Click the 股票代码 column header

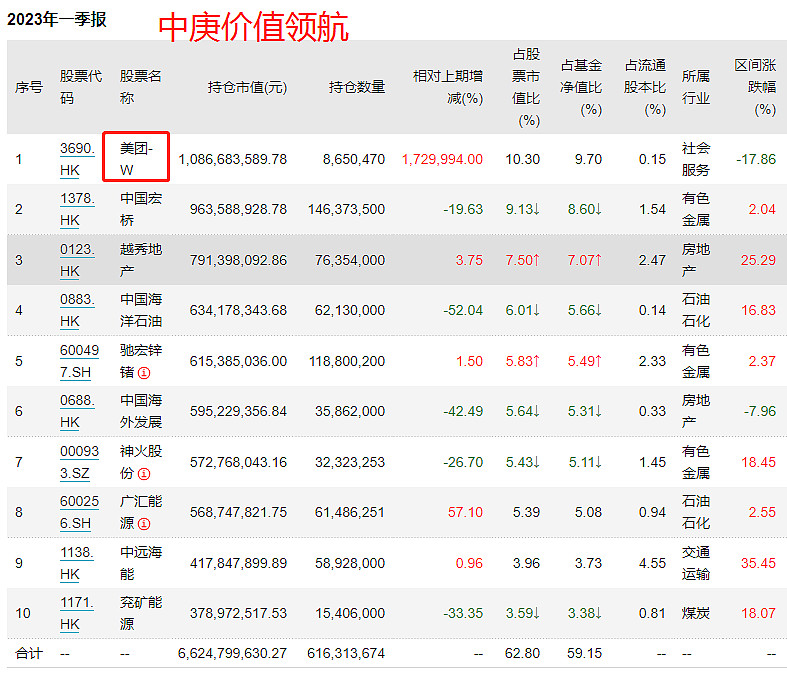tap(81, 87)
